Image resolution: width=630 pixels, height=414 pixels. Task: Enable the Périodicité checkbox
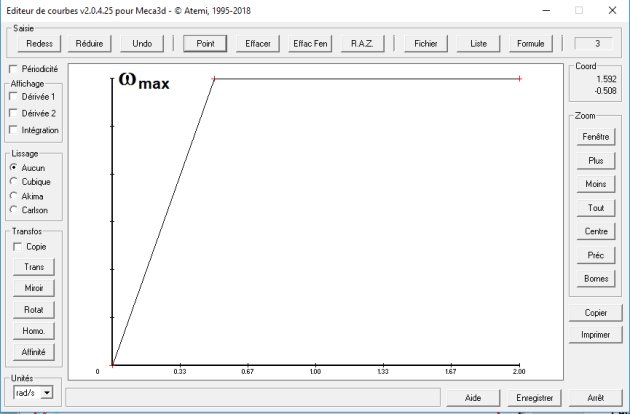pos(13,69)
